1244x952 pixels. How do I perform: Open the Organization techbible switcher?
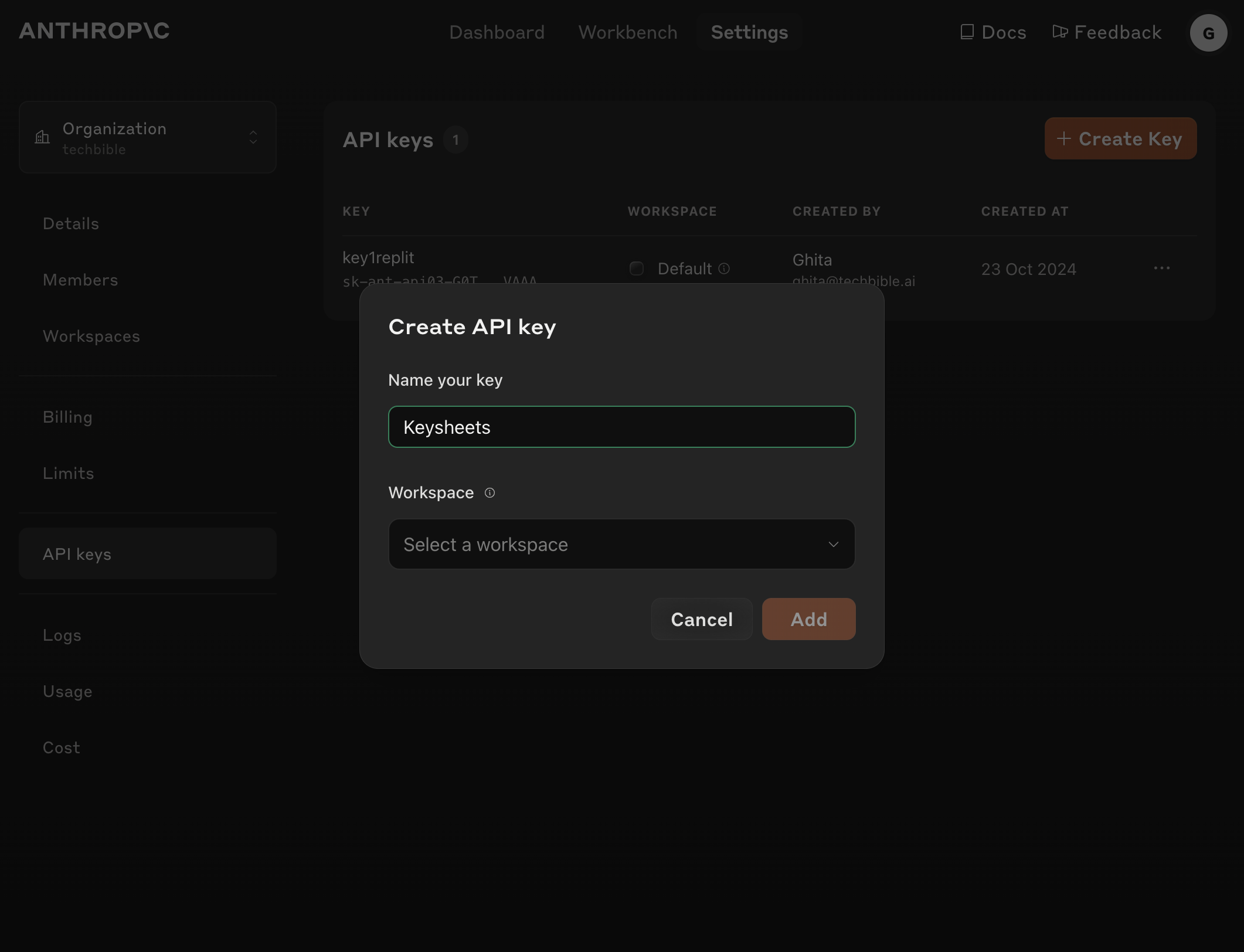(x=148, y=137)
